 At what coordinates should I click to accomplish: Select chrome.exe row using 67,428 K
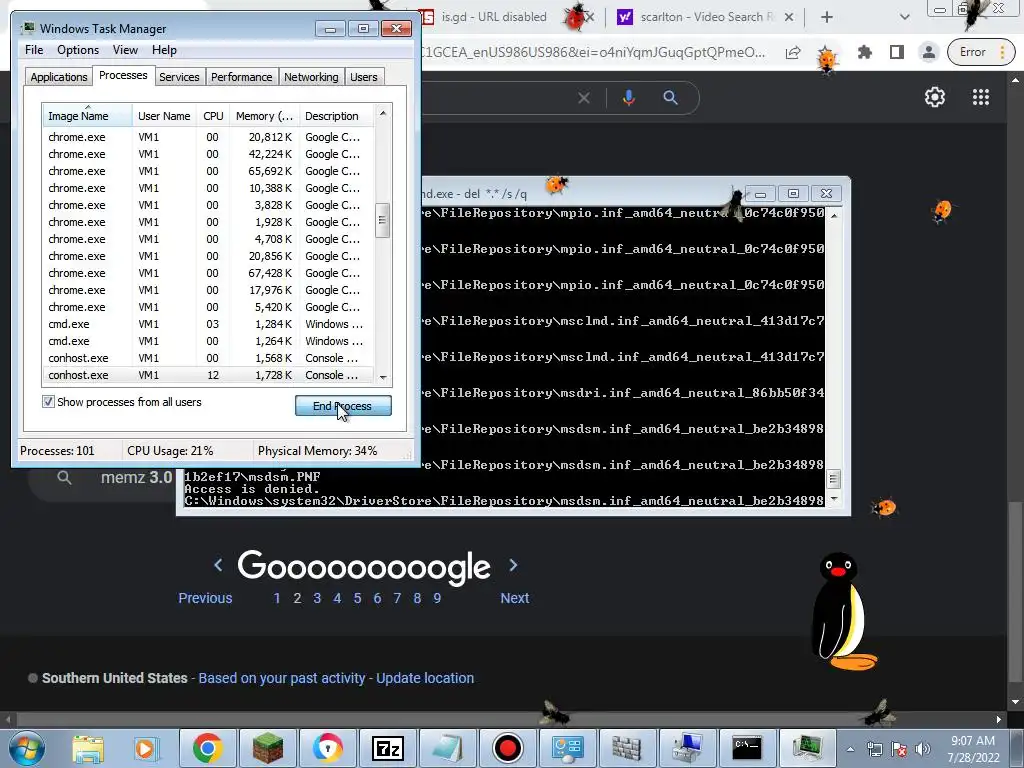point(209,273)
